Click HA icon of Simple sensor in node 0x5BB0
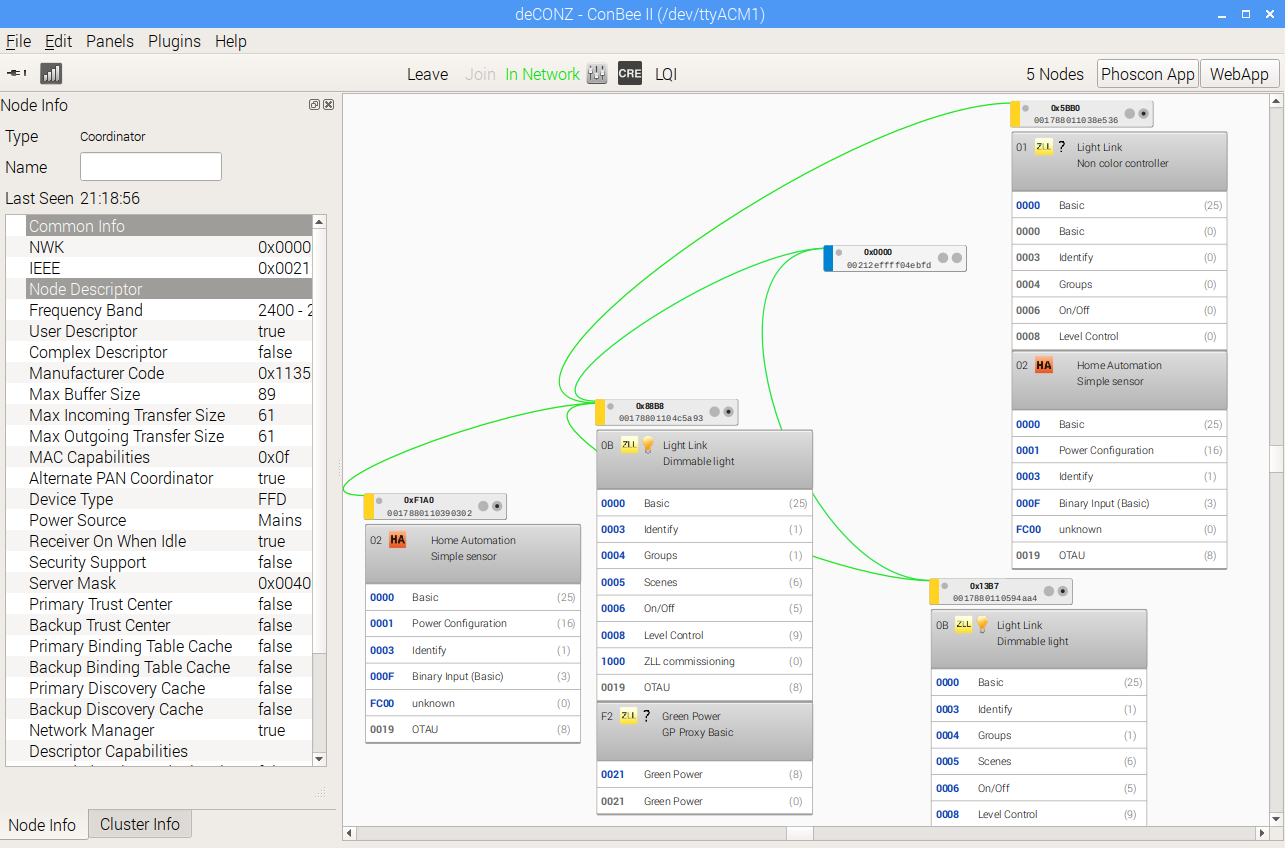The height and width of the screenshot is (848, 1285). click(x=1044, y=365)
